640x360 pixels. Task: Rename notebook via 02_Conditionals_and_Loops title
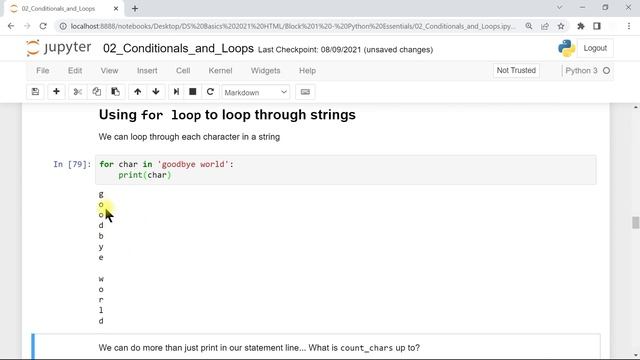click(178, 49)
